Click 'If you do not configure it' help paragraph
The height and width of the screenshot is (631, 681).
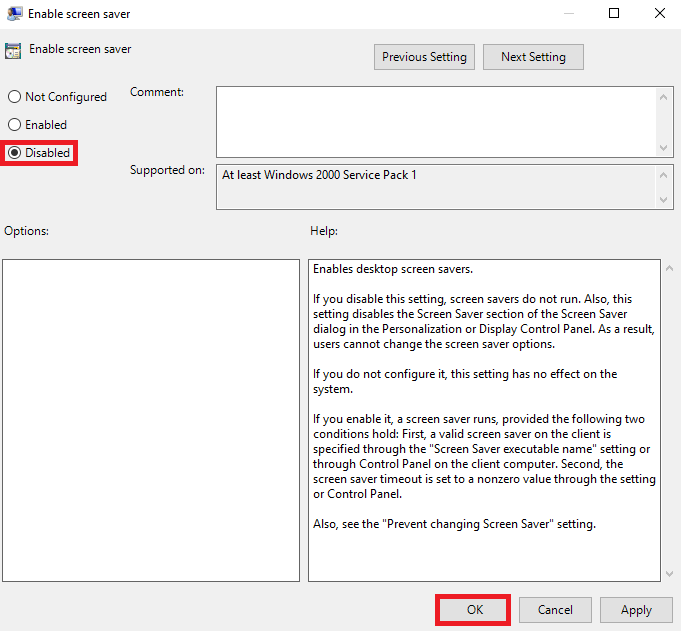[465, 381]
